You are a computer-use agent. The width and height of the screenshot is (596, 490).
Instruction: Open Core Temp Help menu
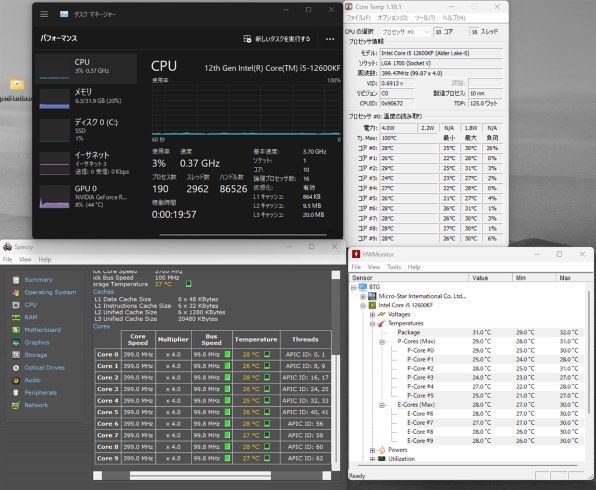coord(453,18)
